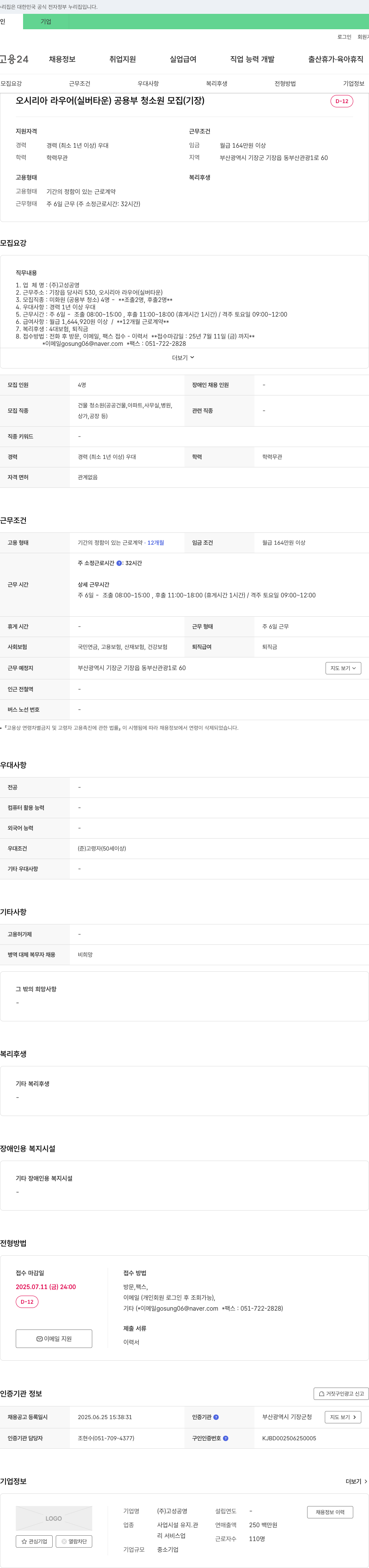Click the 모집 인원 value 4명
The height and width of the screenshot is (1568, 369).
click(x=82, y=385)
